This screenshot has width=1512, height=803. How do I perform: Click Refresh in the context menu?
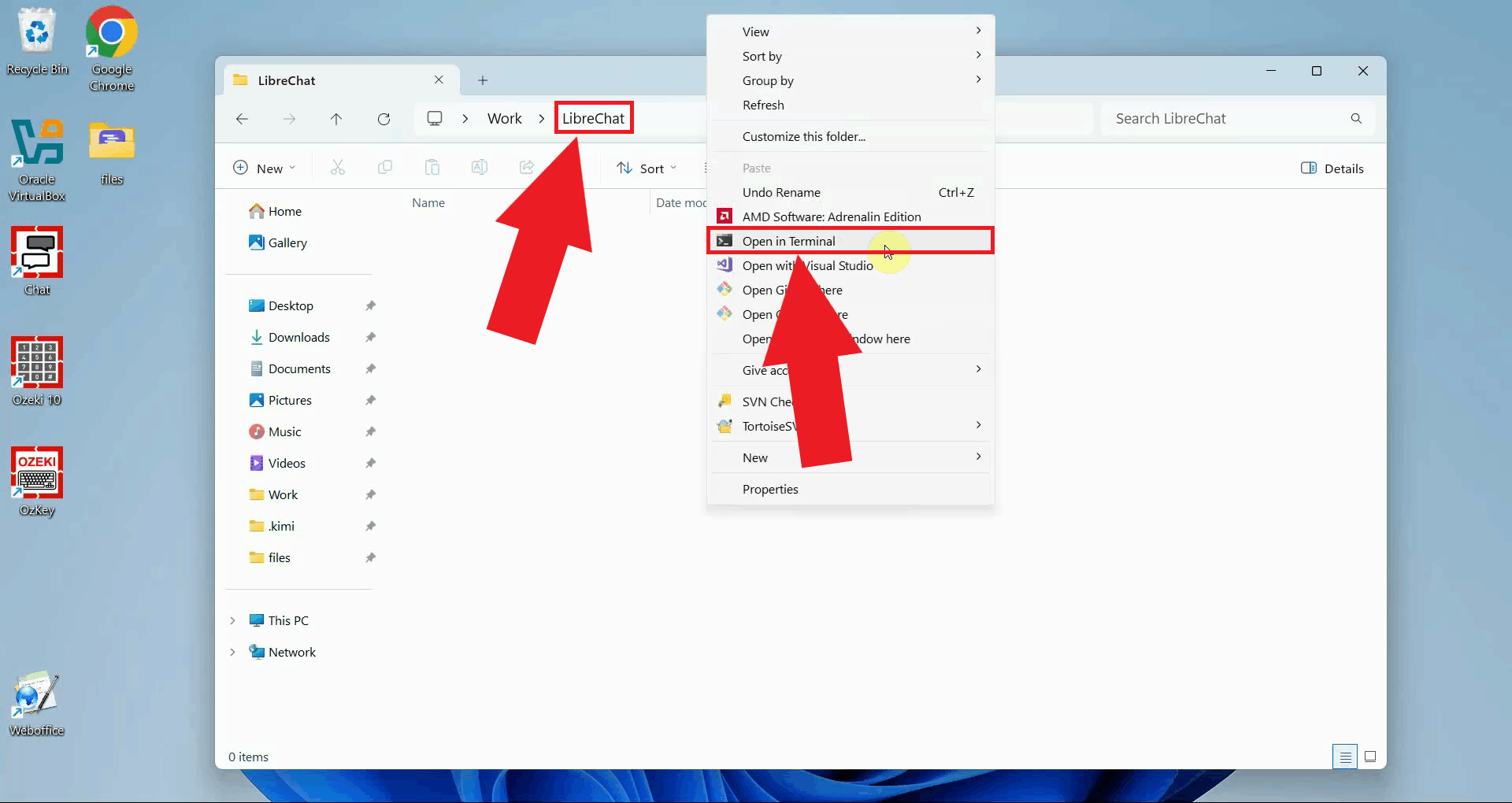pyautogui.click(x=762, y=105)
